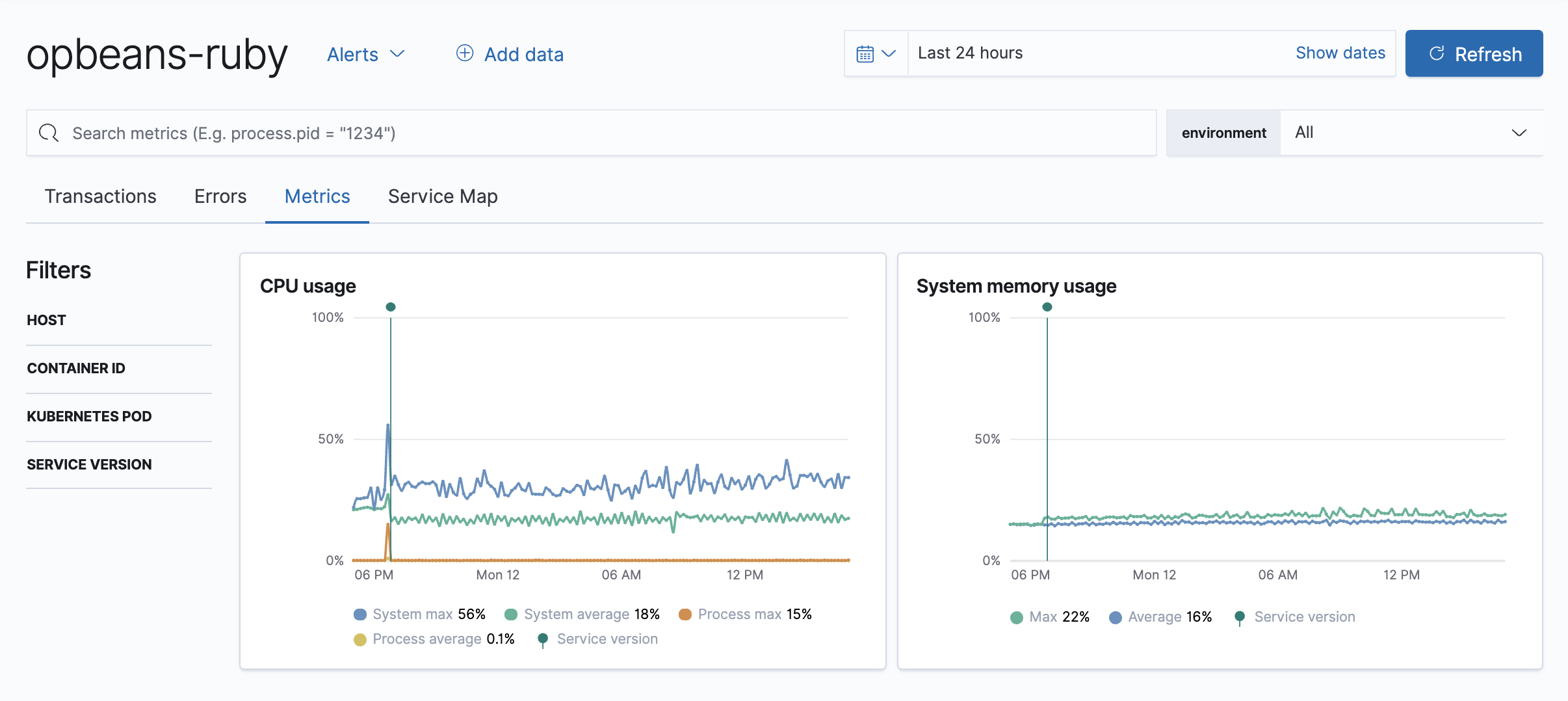Expand the environment All dropdown
This screenshot has width=1568, height=701.
tap(1411, 133)
